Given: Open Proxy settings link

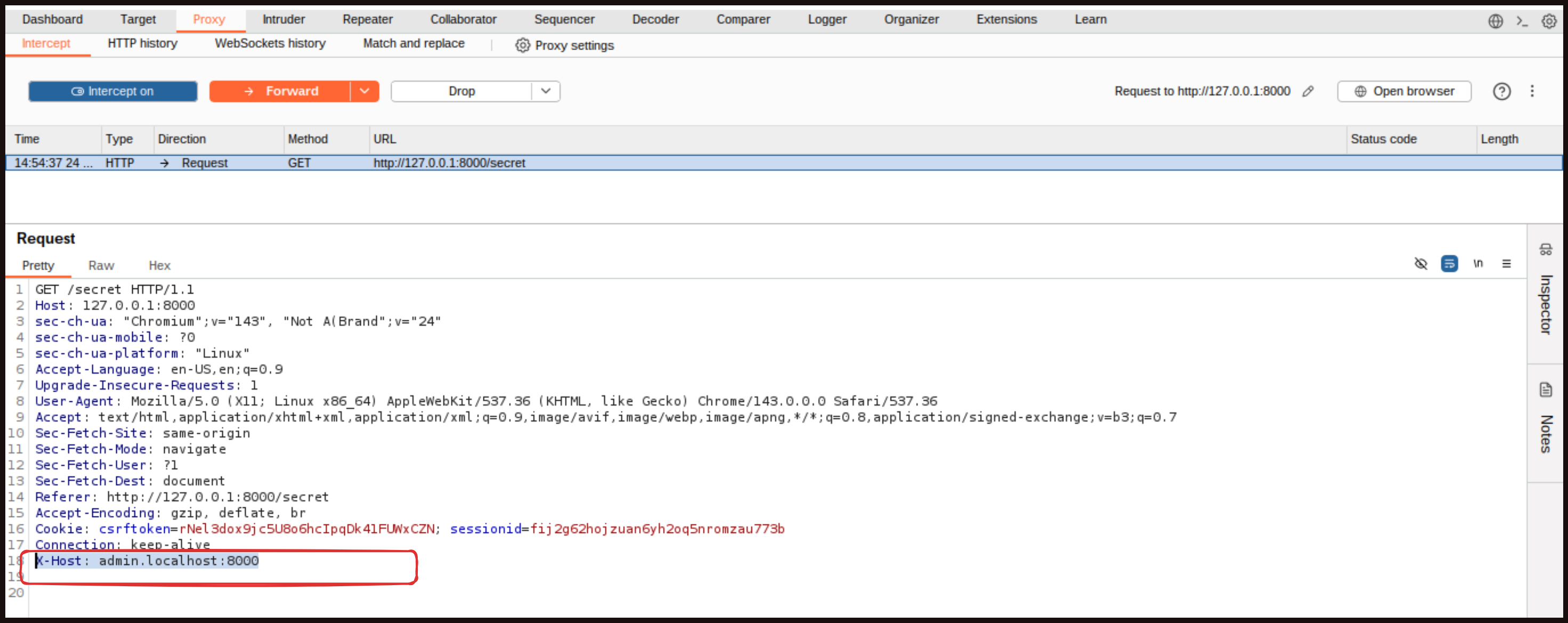Looking at the screenshot, I should point(564,46).
